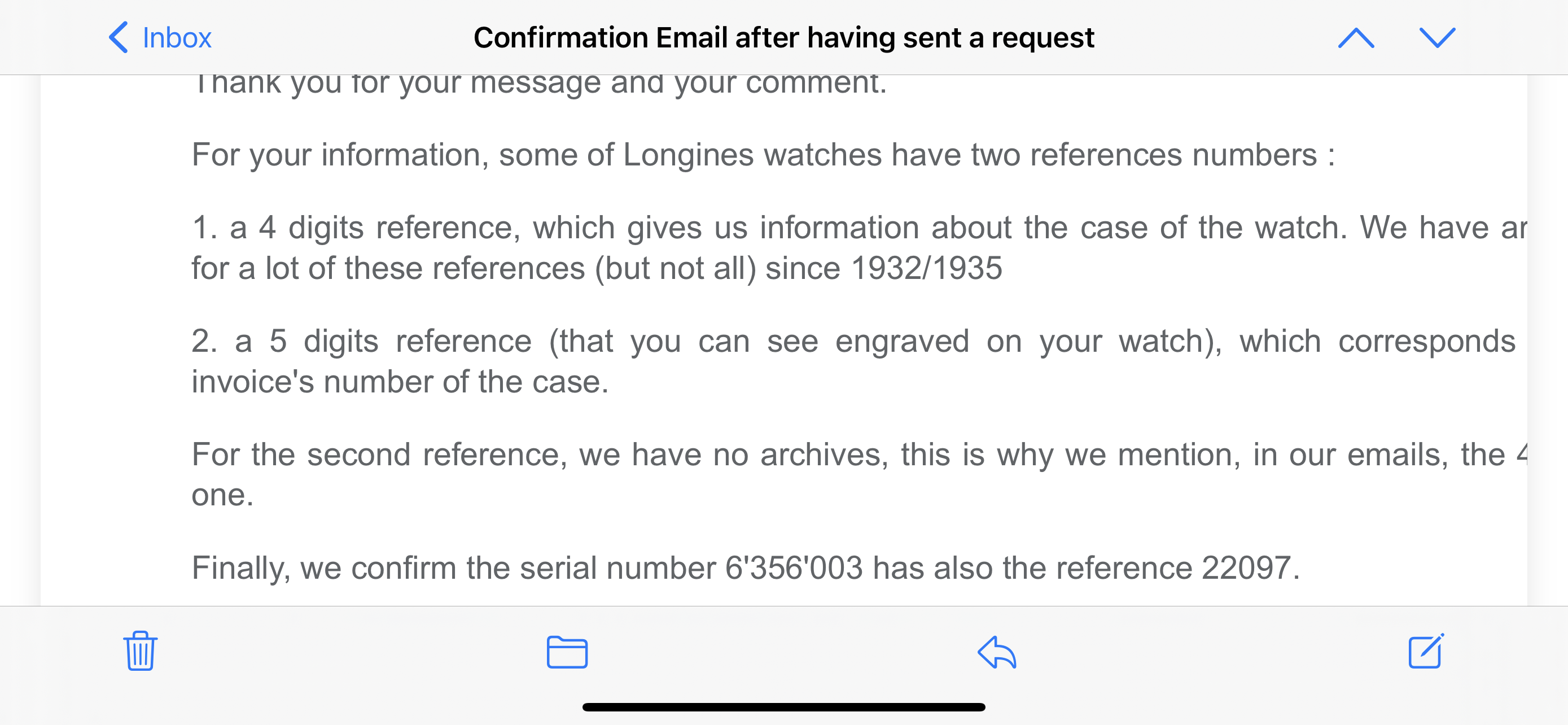
Task: Tap the email subject title in header
Action: (x=783, y=38)
